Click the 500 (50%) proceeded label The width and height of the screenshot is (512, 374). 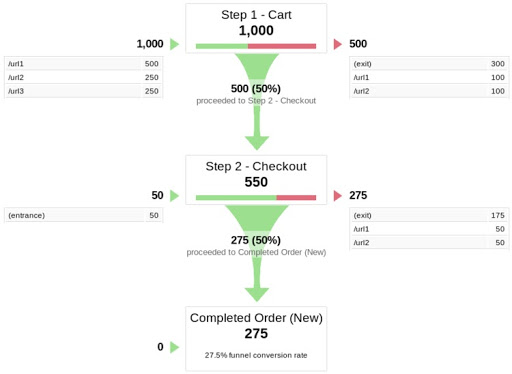[256, 89]
